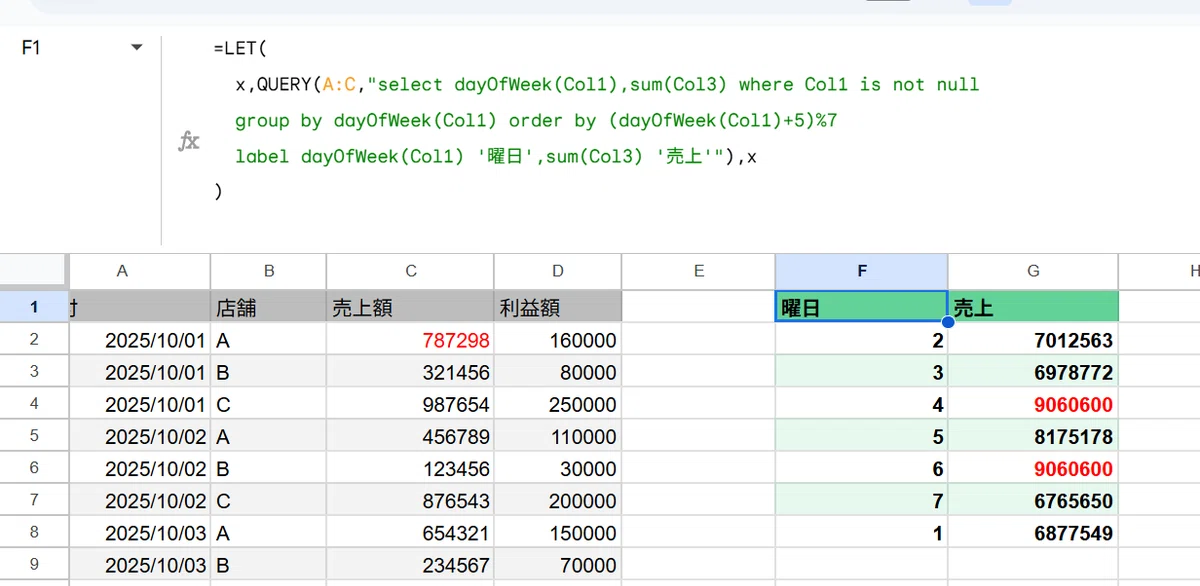Screen dimensions: 1200x586
Task: Select profit cell 200000
Action: 558,500
